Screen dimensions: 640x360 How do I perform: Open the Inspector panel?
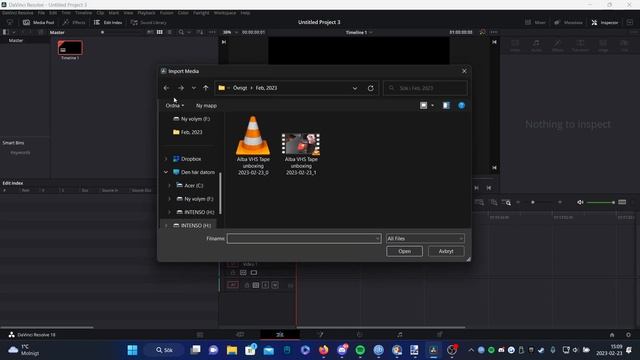pyautogui.click(x=604, y=22)
